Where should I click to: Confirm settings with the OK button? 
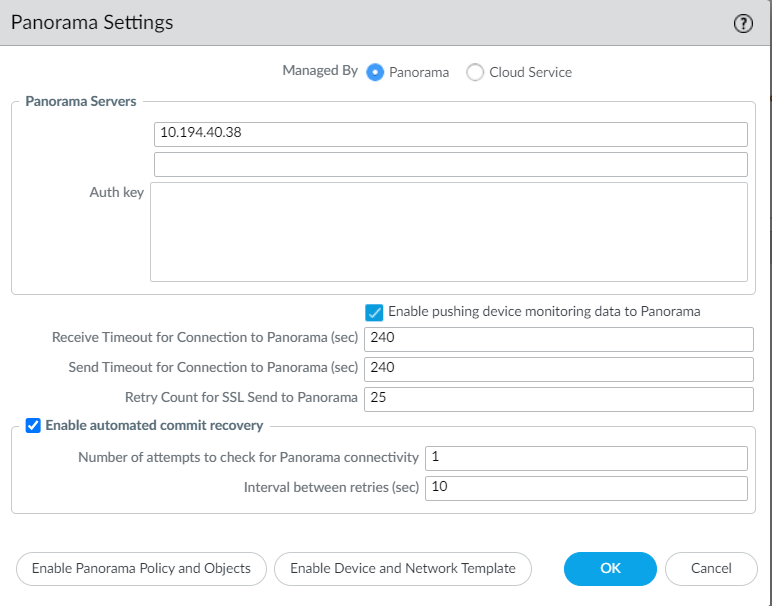[610, 569]
